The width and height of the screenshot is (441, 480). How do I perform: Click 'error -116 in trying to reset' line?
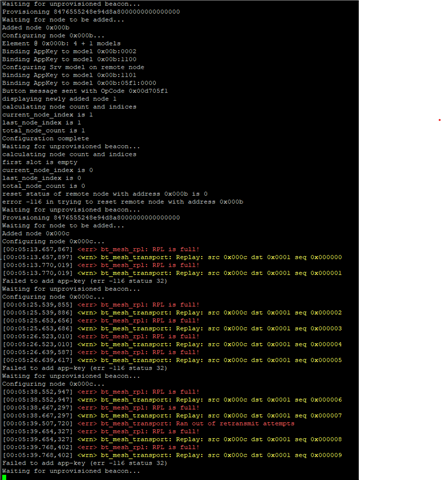pyautogui.click(x=123, y=202)
